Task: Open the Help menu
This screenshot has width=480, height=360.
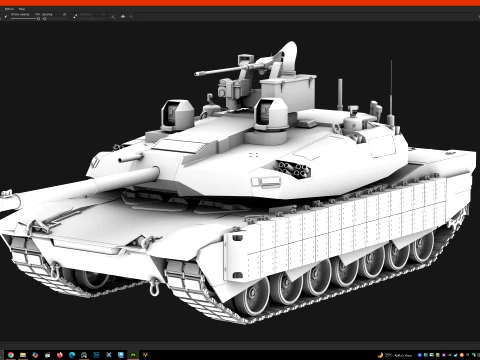Action: (22, 9)
